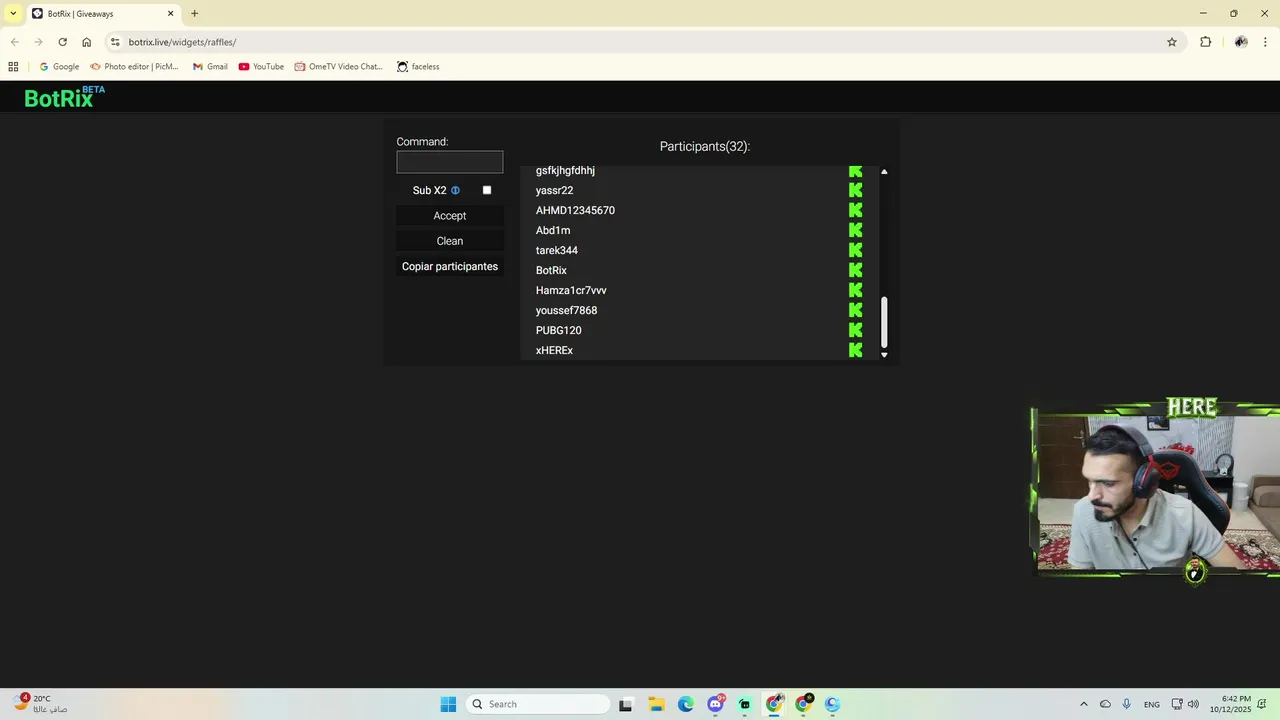
Task: Click the participants list scroll-up arrow
Action: coord(884,172)
